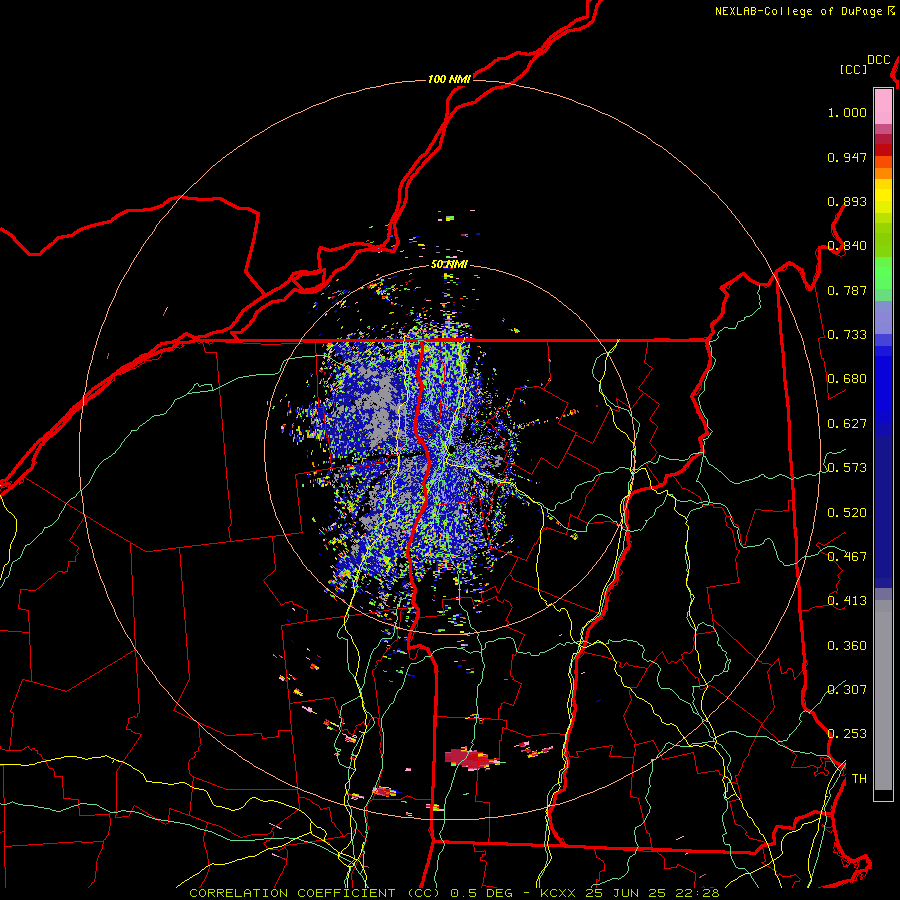The height and width of the screenshot is (900, 900).
Task: Click the [CC] legend unit label
Action: (853, 69)
